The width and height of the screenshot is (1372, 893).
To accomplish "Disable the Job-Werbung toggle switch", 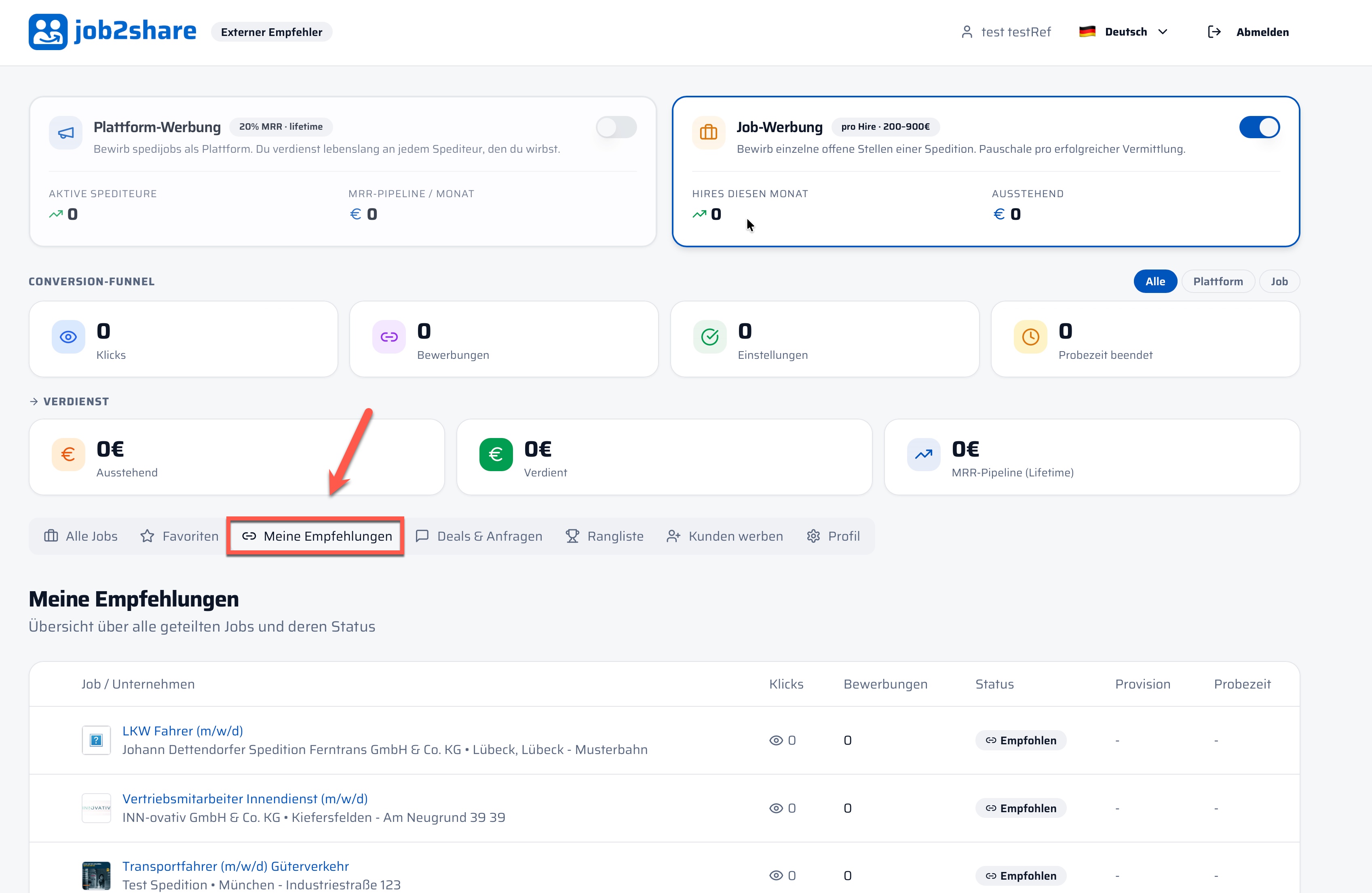I will point(1260,127).
